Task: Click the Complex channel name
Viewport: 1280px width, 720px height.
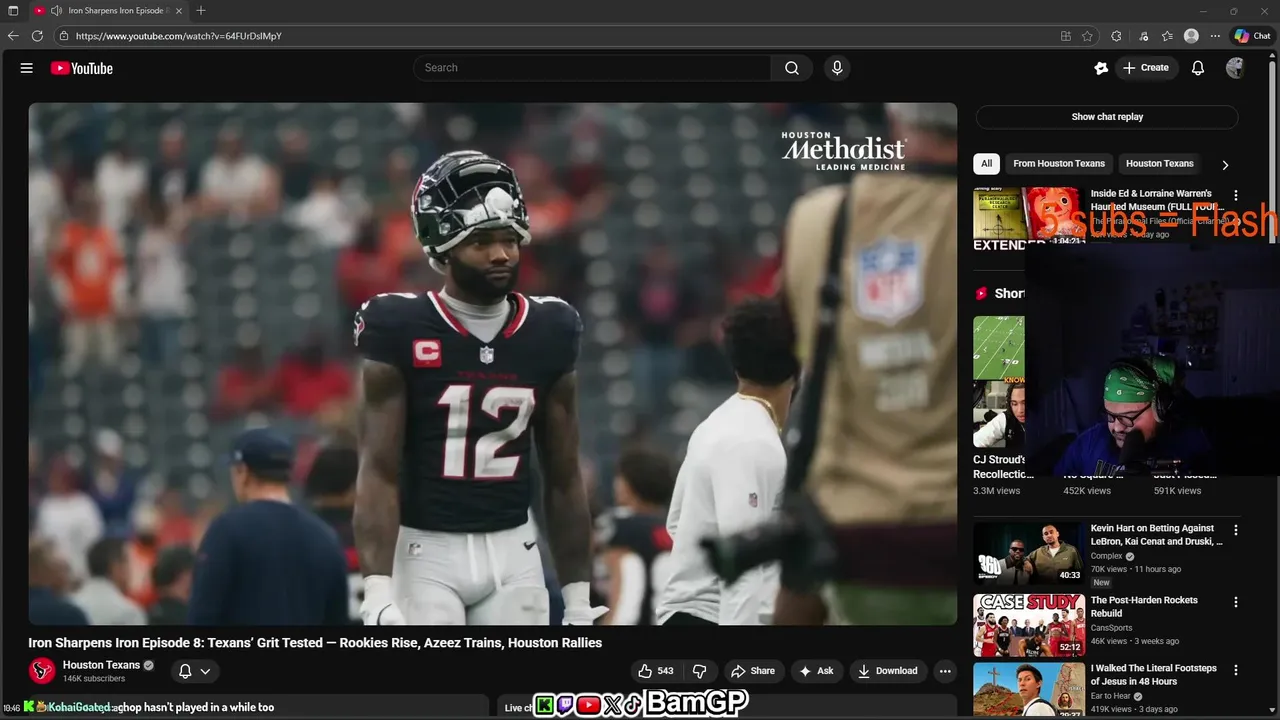Action: (x=1106, y=556)
